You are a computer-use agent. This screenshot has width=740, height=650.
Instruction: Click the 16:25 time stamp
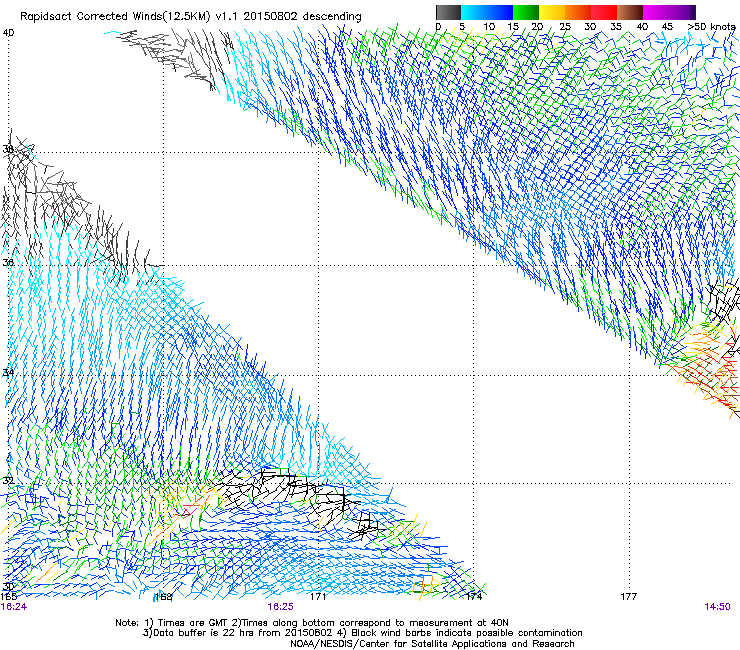(280, 607)
